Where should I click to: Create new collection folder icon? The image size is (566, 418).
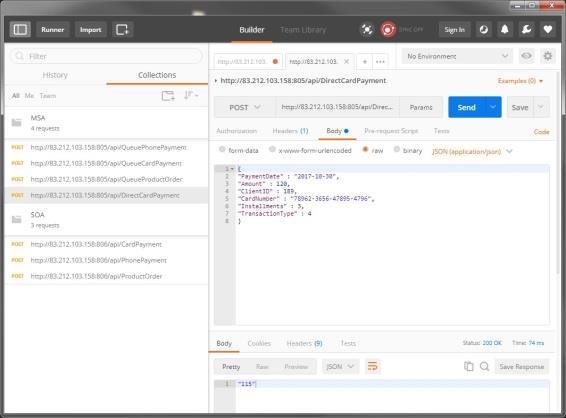[x=168, y=96]
